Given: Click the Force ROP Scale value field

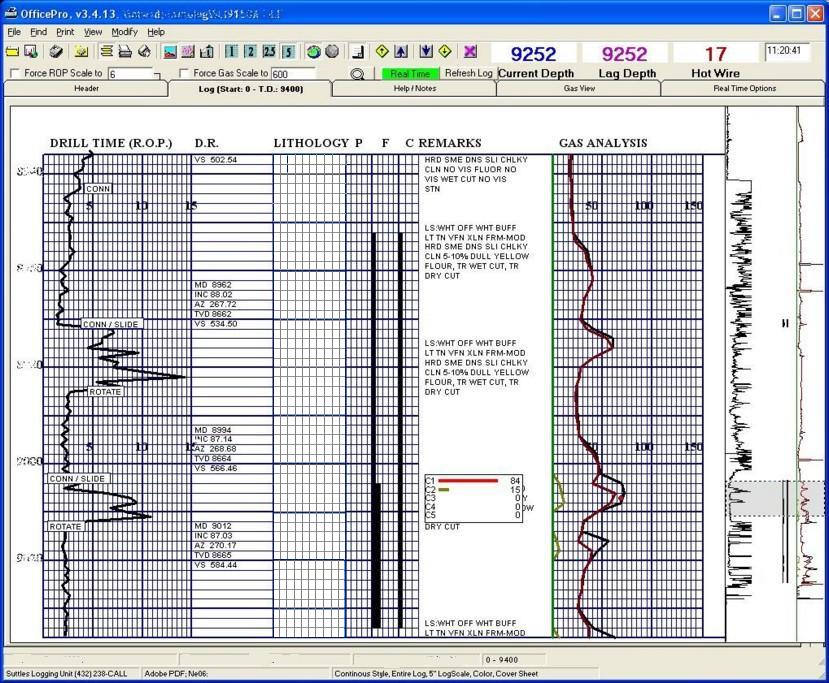Looking at the screenshot, I should coord(132,74).
